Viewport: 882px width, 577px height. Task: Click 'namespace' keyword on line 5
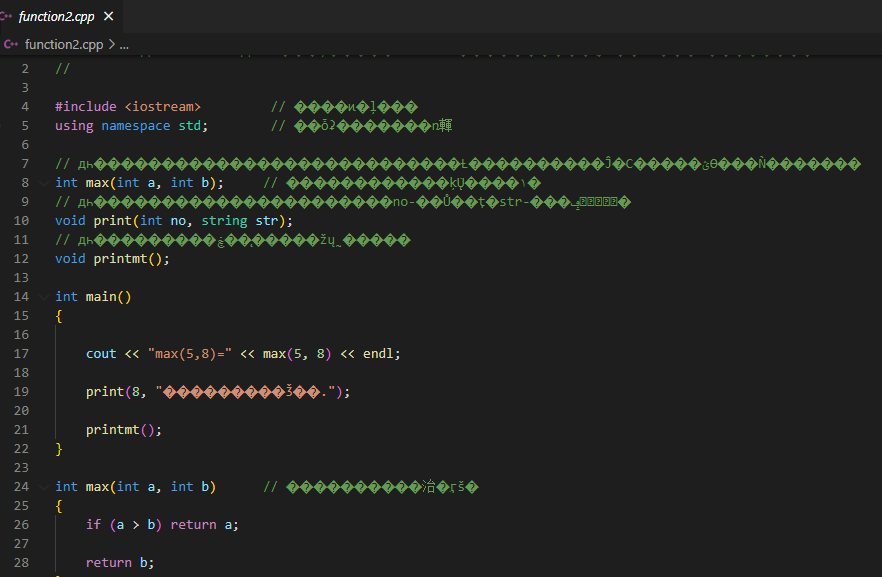(136, 126)
